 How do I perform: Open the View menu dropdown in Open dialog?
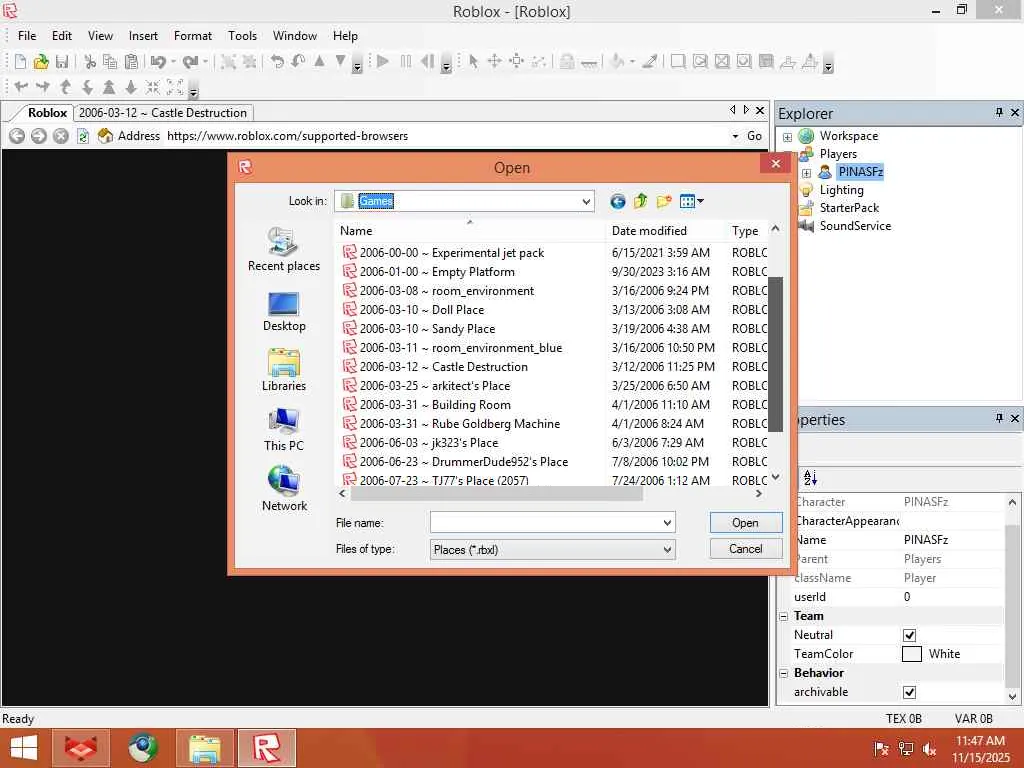pyautogui.click(x=691, y=201)
